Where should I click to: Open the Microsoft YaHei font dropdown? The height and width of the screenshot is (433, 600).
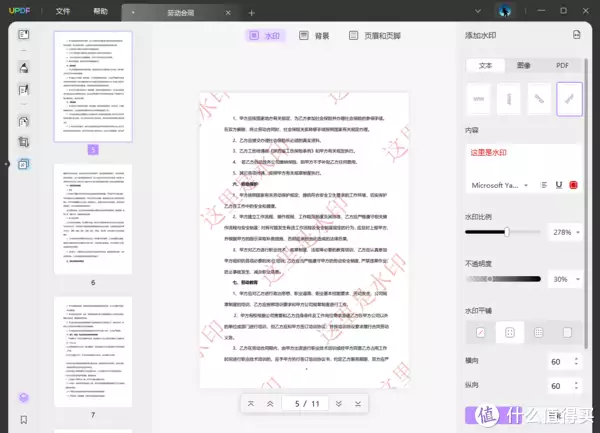point(500,185)
